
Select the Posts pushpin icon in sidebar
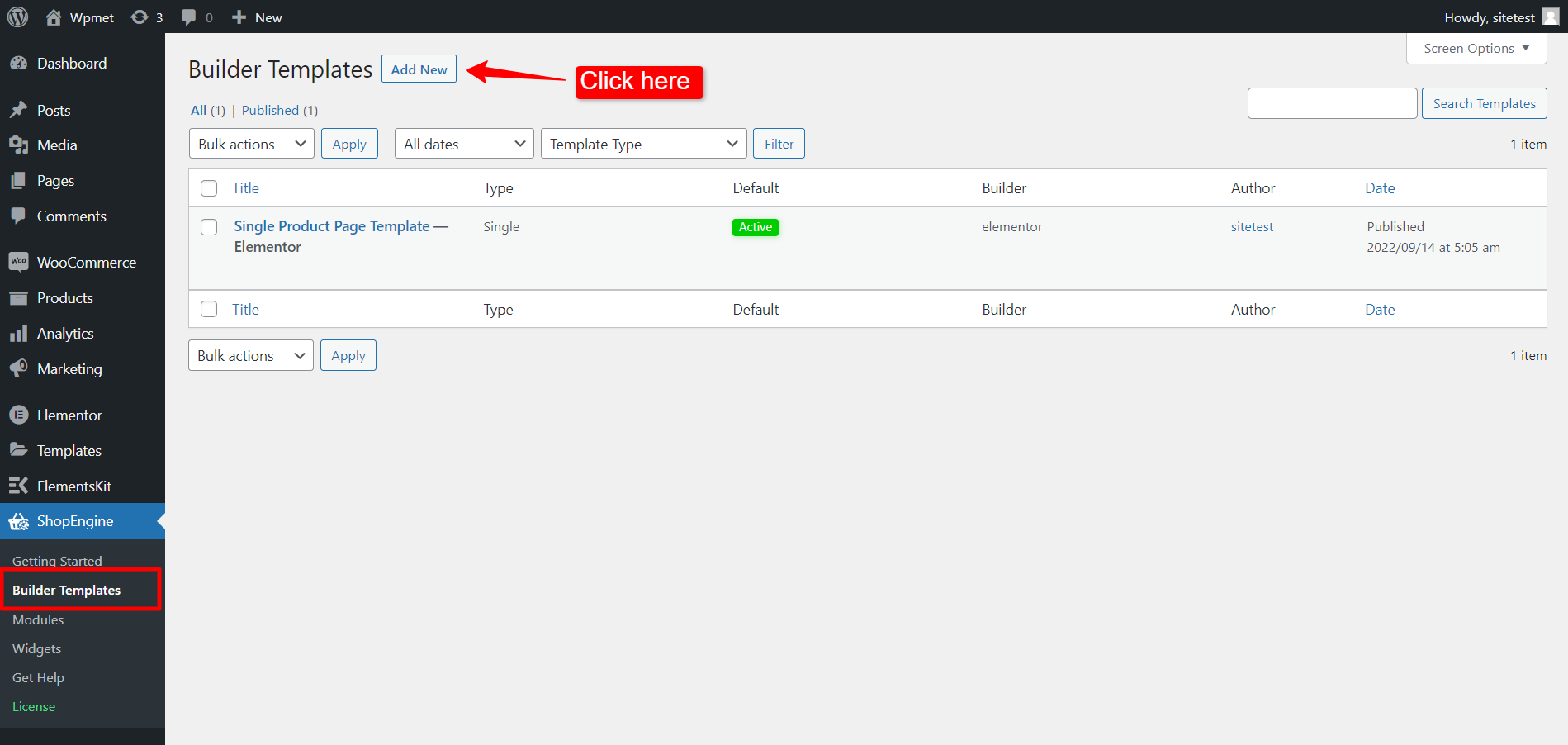[20, 110]
